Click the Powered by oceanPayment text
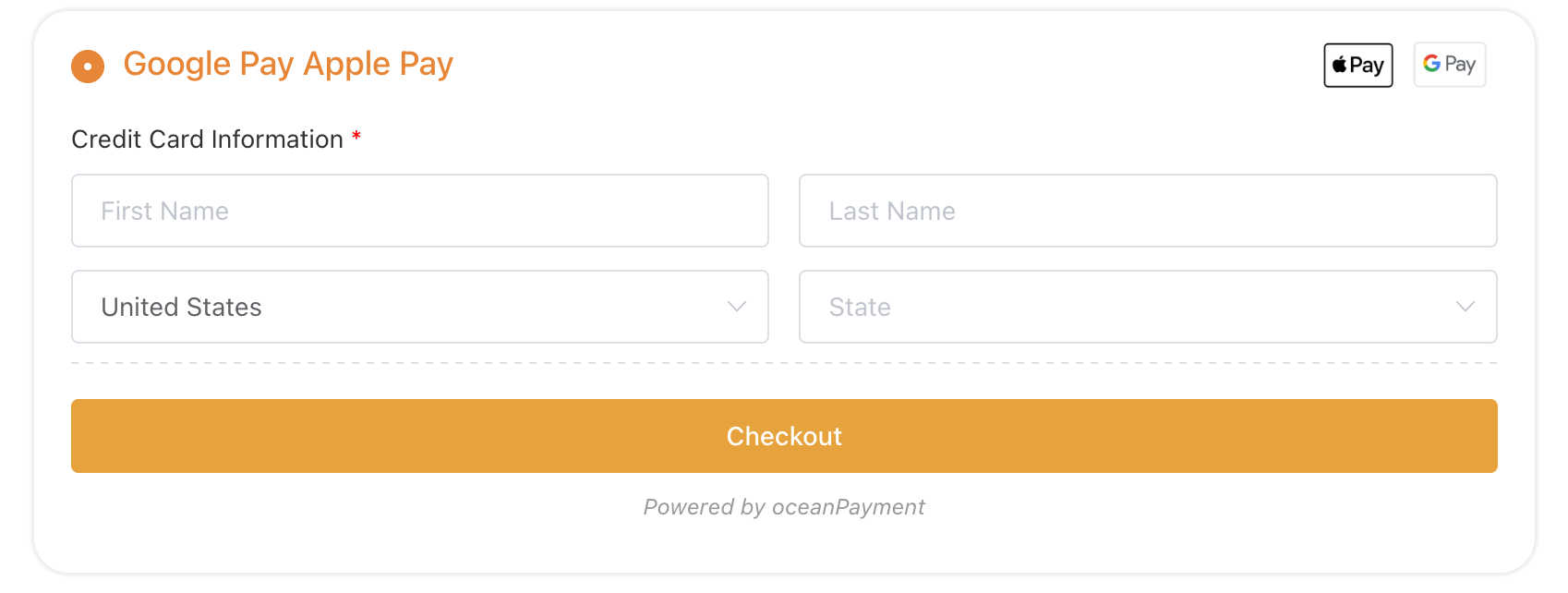Screen dimensions: 1568x593 click(783, 507)
